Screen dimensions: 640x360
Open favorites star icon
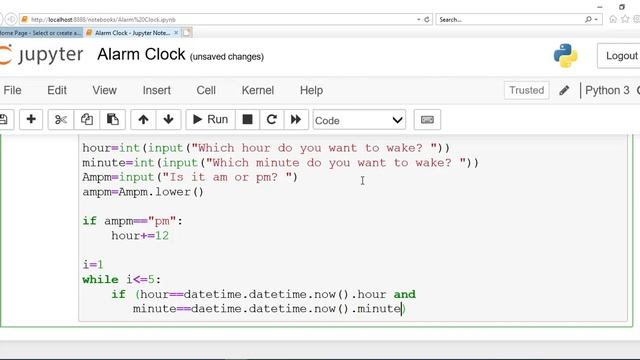pyautogui.click(x=625, y=19)
